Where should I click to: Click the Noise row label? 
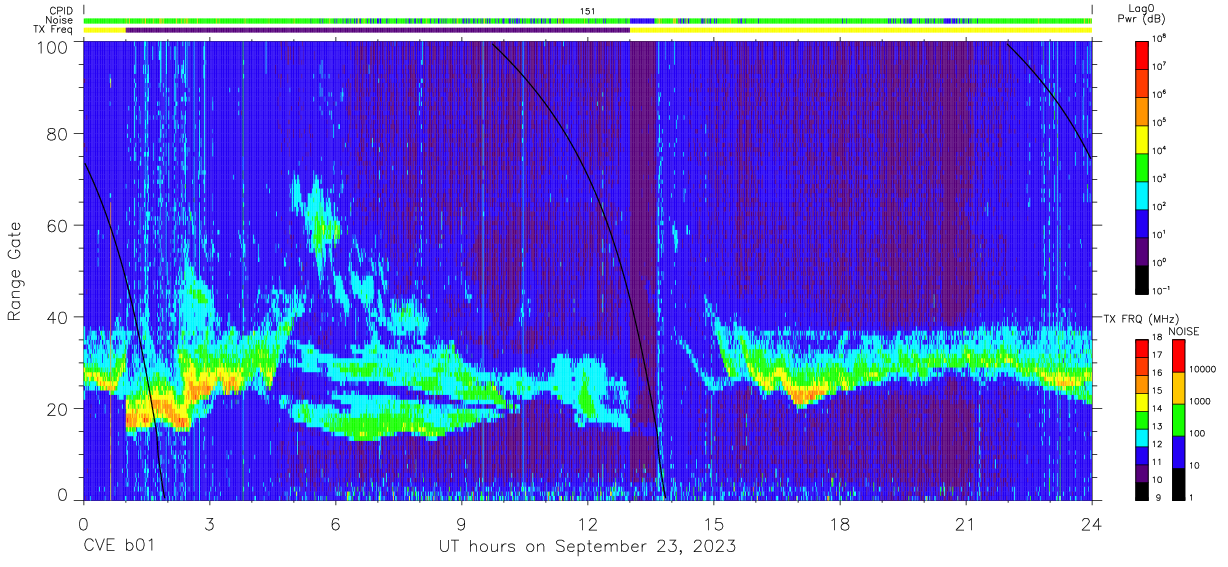point(59,20)
